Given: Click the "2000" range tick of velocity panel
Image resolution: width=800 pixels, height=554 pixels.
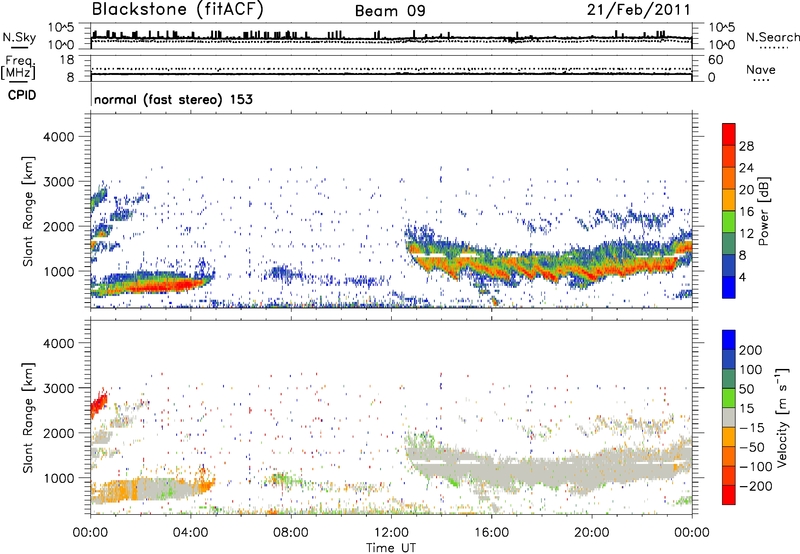Looking at the screenshot, I should (58, 433).
